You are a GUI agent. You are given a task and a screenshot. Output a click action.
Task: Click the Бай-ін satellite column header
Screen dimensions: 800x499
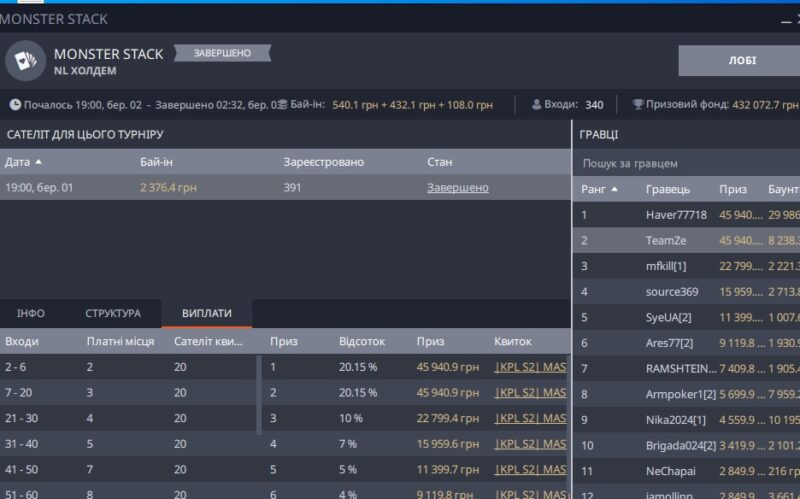[x=156, y=162]
